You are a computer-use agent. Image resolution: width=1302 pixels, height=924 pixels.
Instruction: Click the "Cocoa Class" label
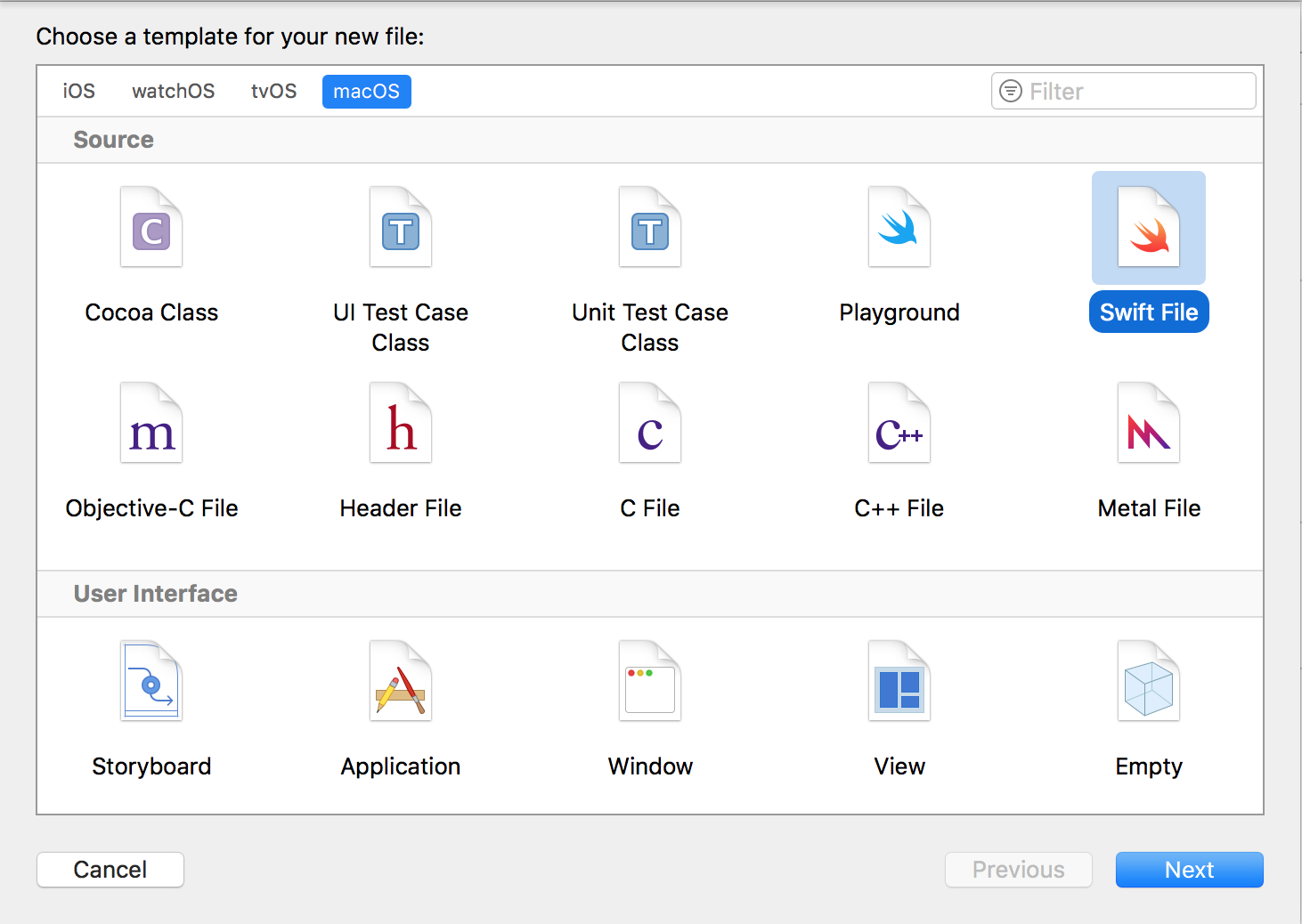click(x=151, y=312)
